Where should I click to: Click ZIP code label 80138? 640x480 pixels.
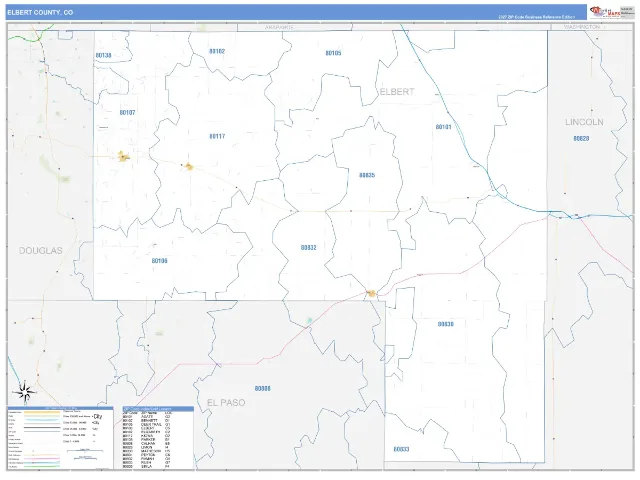tap(103, 55)
